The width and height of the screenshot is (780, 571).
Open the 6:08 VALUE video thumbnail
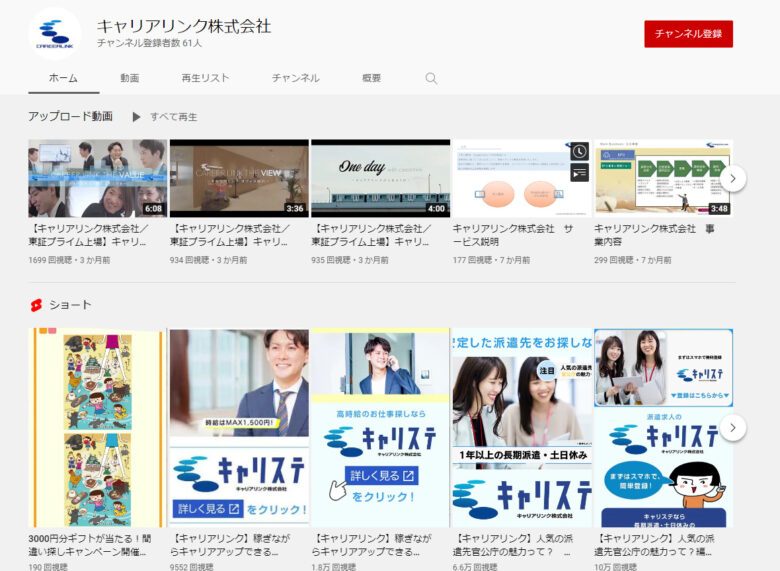coord(98,178)
